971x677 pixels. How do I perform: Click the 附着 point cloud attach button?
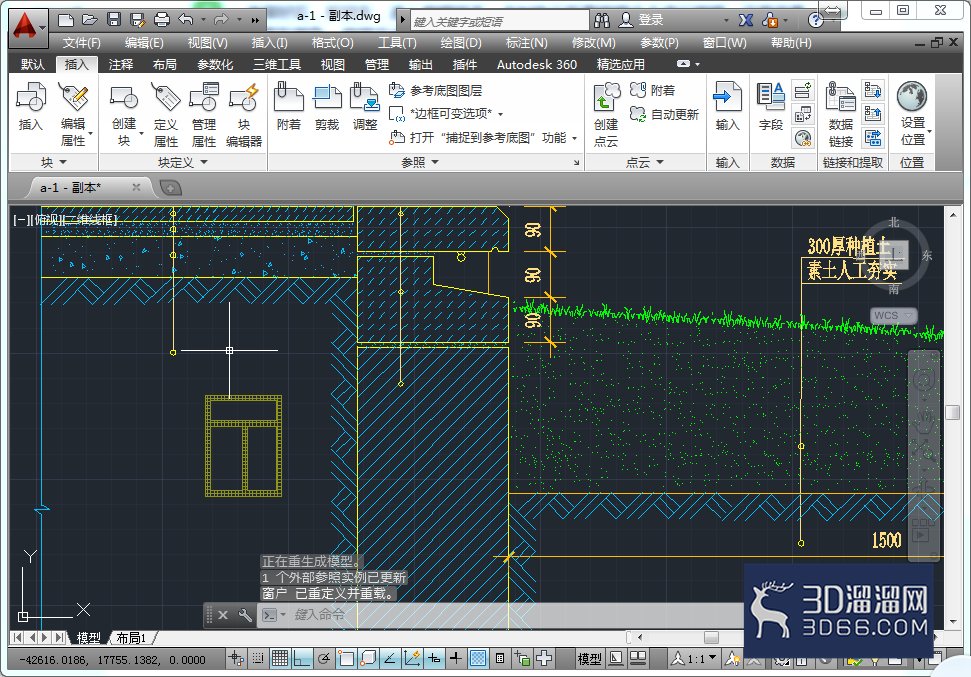652,90
